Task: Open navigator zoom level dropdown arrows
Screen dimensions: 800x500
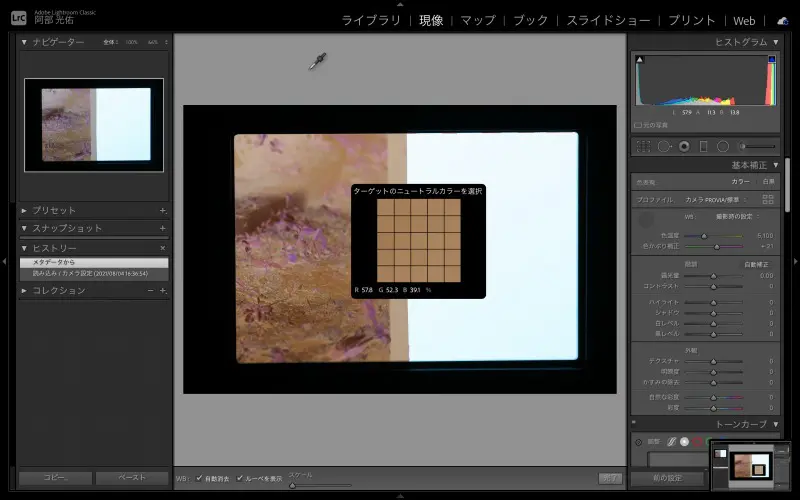Action: 166,42
